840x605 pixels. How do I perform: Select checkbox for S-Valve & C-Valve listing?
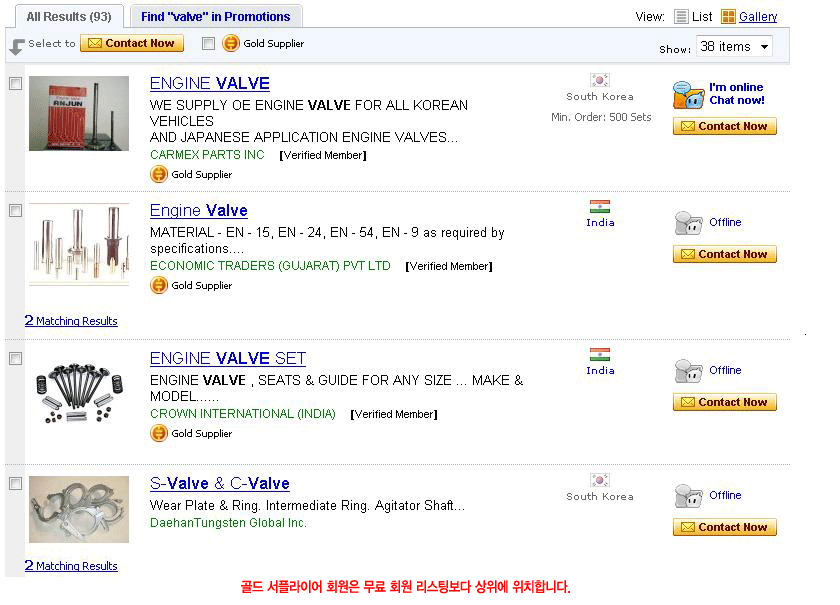pos(16,483)
